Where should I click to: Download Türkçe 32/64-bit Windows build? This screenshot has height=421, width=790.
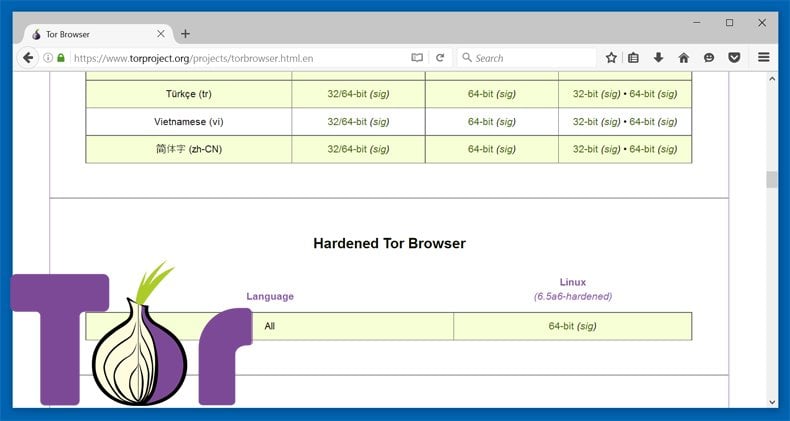(347, 94)
